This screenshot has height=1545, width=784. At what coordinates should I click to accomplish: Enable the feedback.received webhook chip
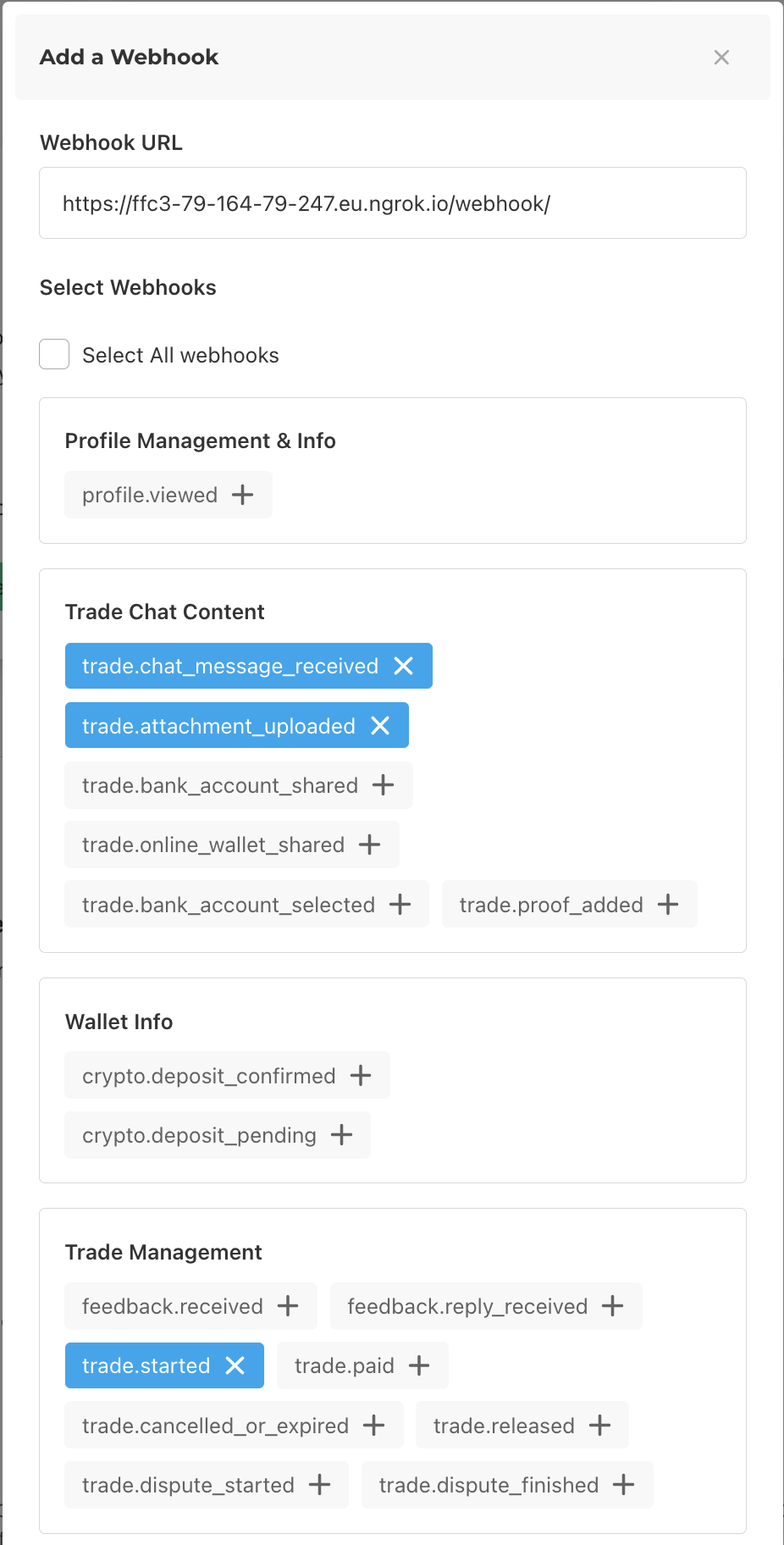click(x=191, y=1306)
